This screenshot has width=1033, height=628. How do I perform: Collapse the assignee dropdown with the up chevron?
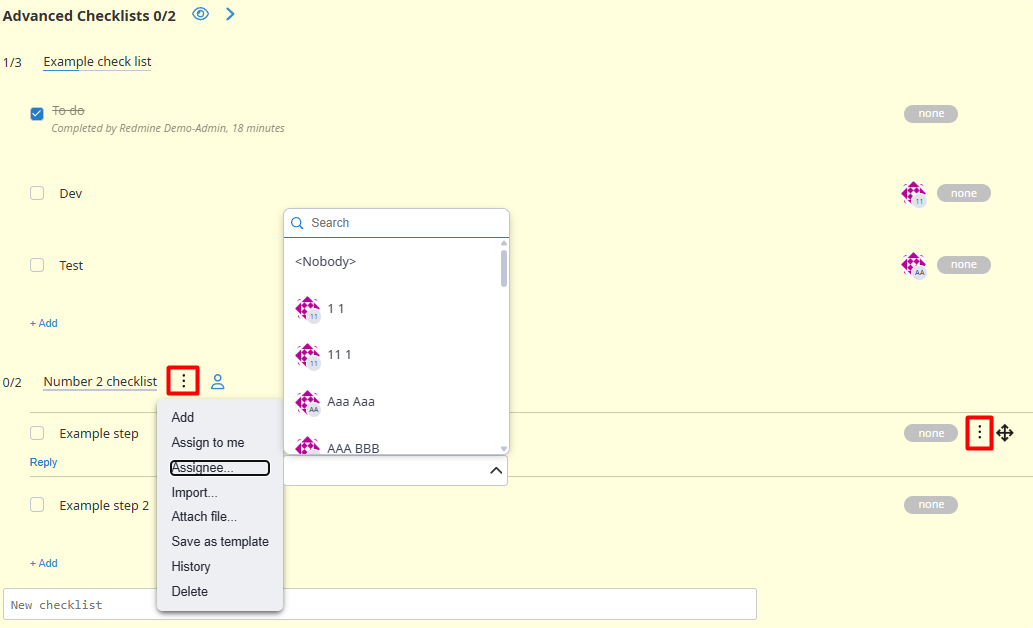click(495, 471)
